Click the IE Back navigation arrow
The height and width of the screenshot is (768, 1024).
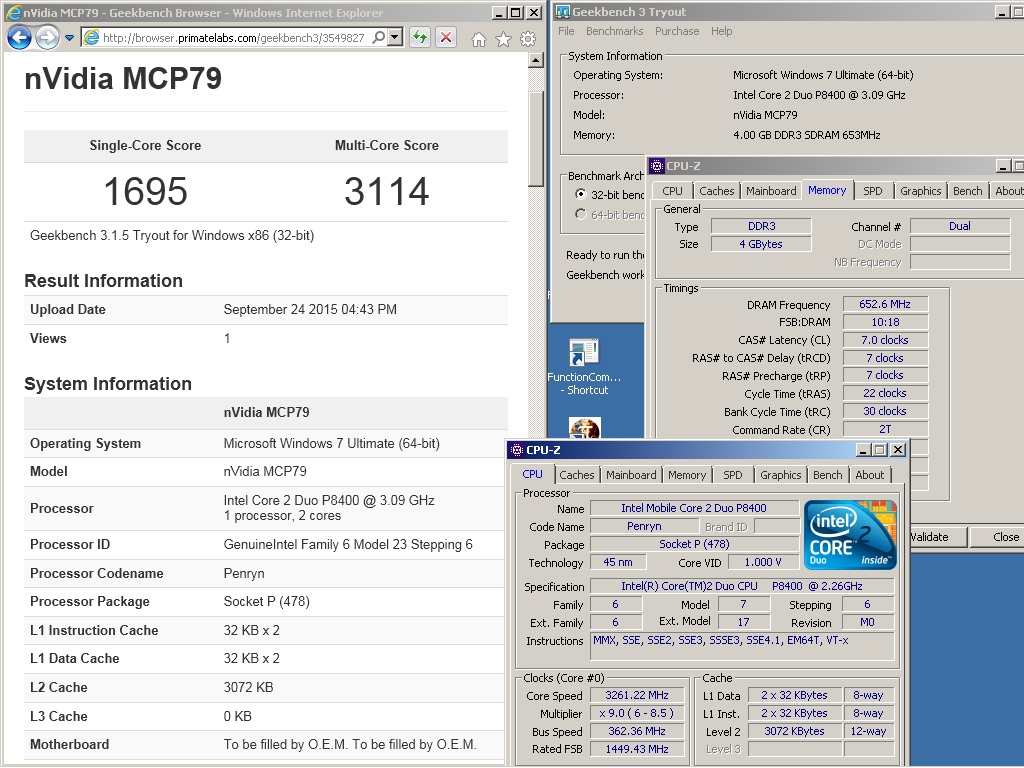[19, 38]
